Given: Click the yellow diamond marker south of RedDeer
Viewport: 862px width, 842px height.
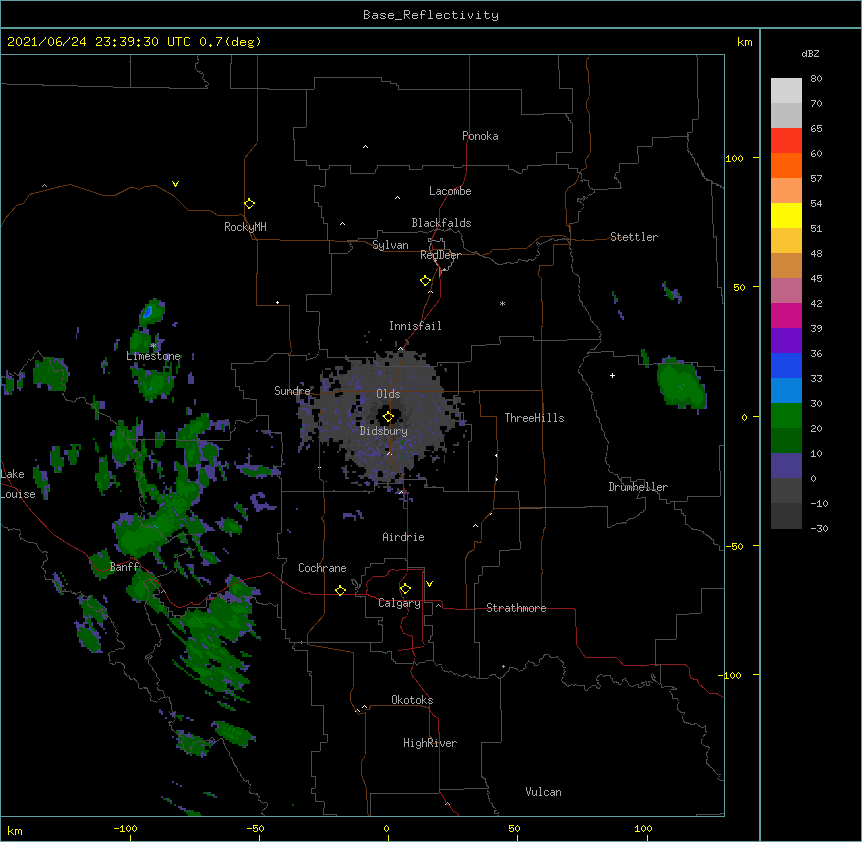Looking at the screenshot, I should coord(425,281).
